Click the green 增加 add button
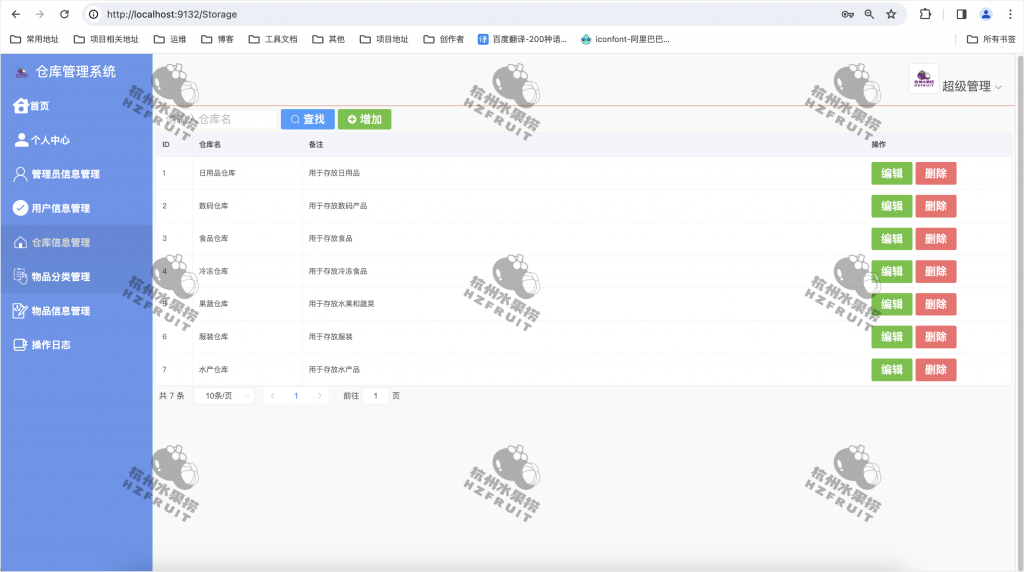1024x572 pixels. click(364, 119)
